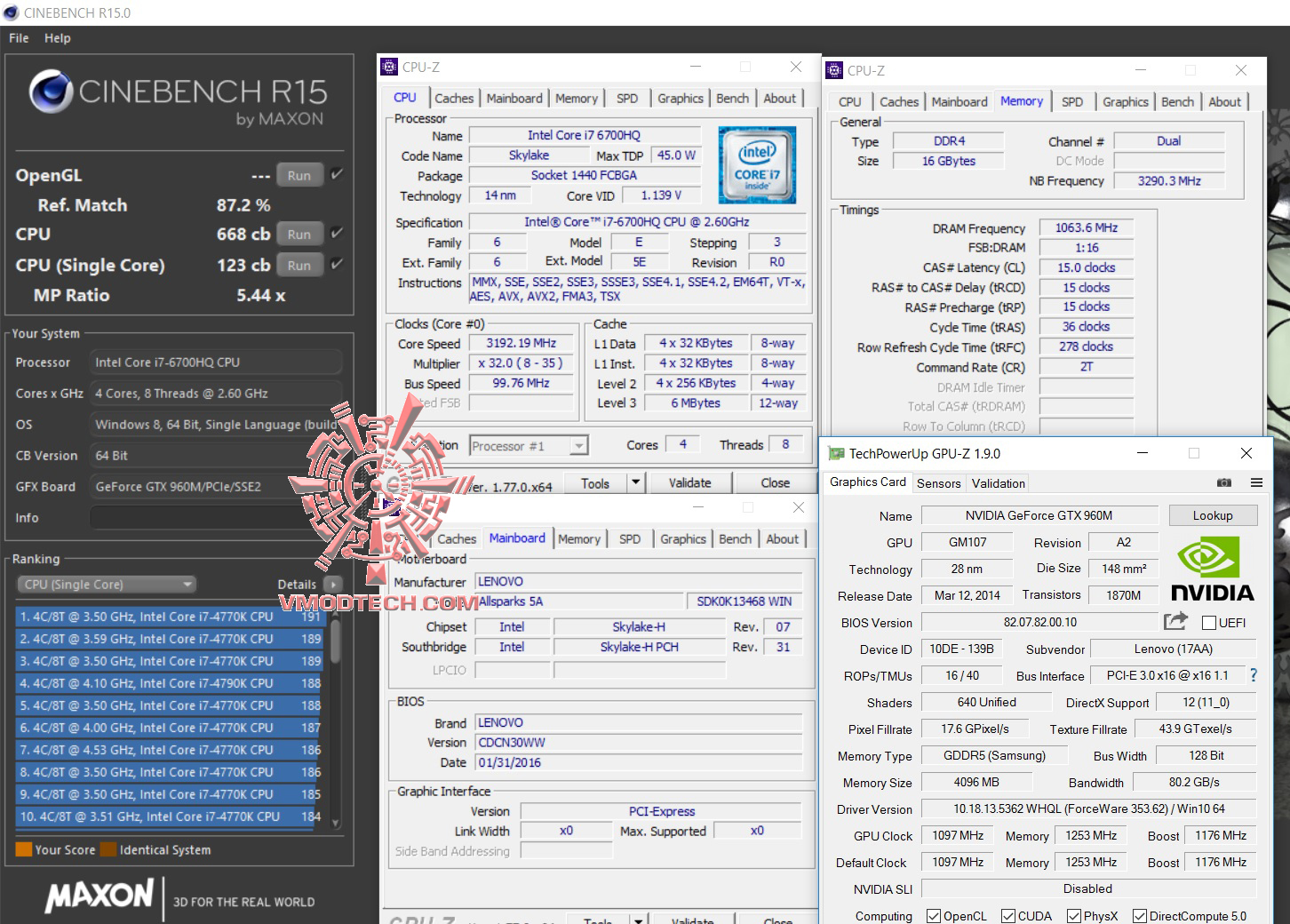Select SPD tab in CPU-Z Memory window
Screen dimensions: 1290x924
(1072, 102)
